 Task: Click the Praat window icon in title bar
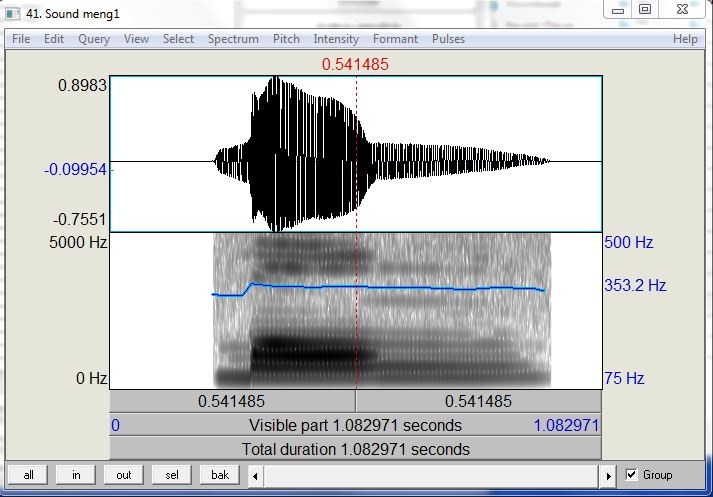click(12, 14)
